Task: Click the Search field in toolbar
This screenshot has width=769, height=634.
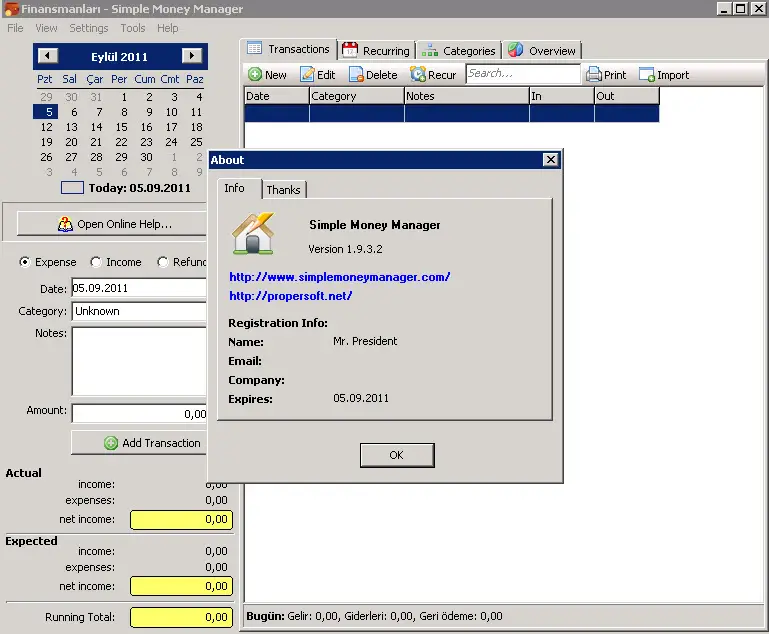Action: coord(523,74)
